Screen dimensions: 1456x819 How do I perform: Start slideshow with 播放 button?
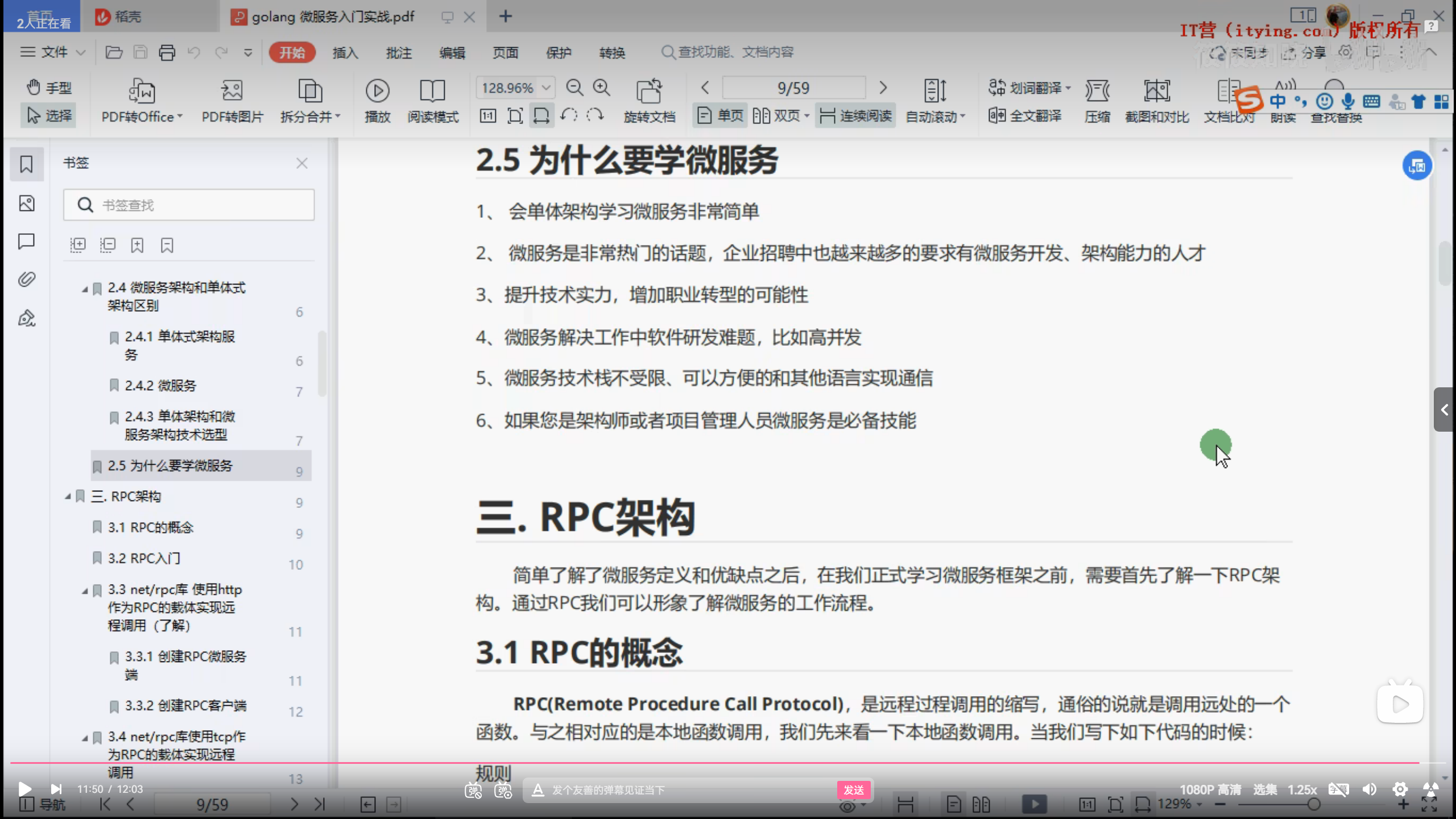[x=378, y=101]
